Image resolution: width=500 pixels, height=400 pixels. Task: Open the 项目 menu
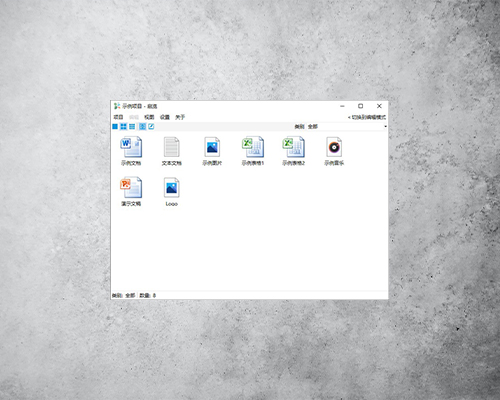click(x=118, y=117)
